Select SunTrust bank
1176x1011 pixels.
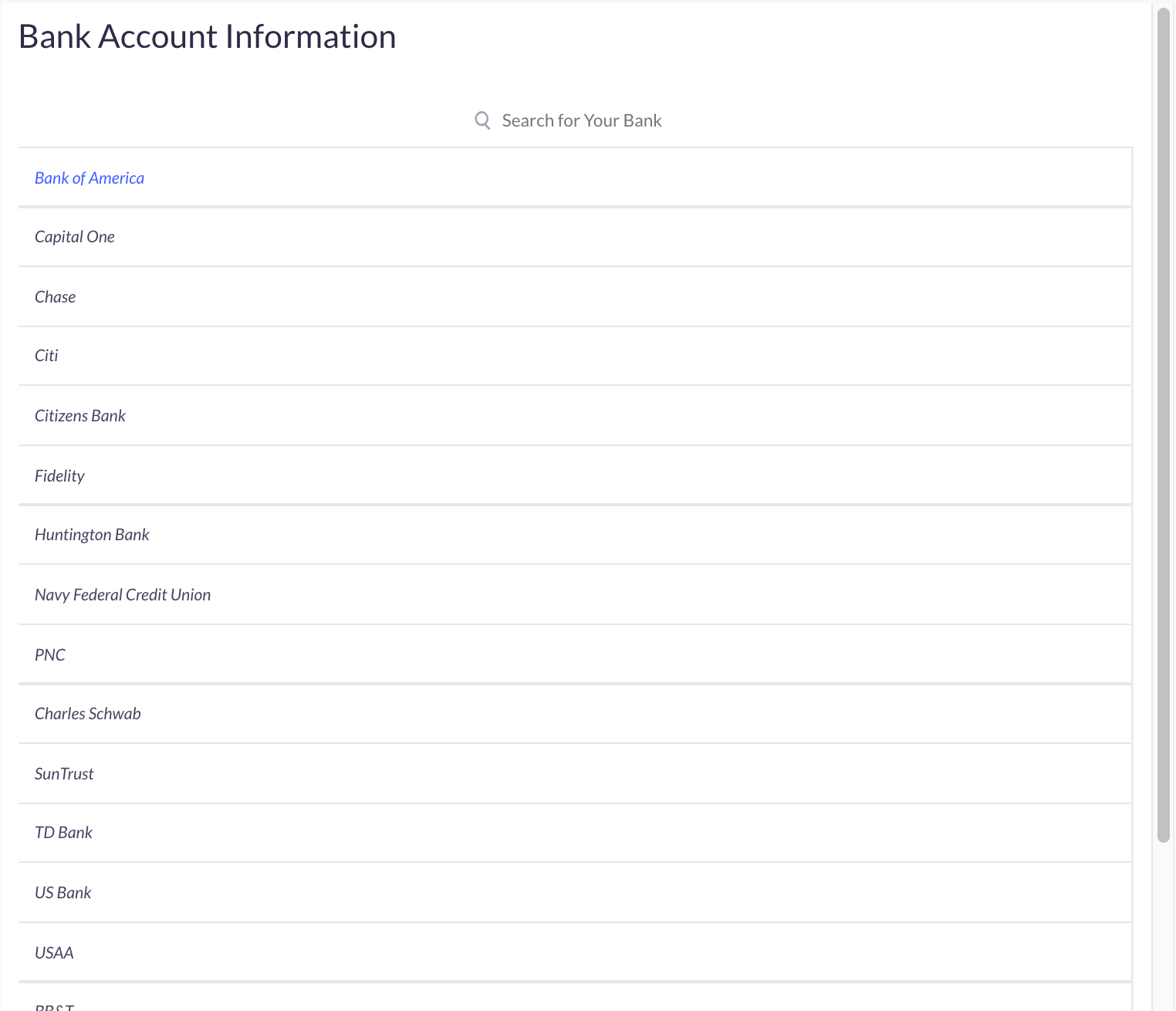pos(575,774)
